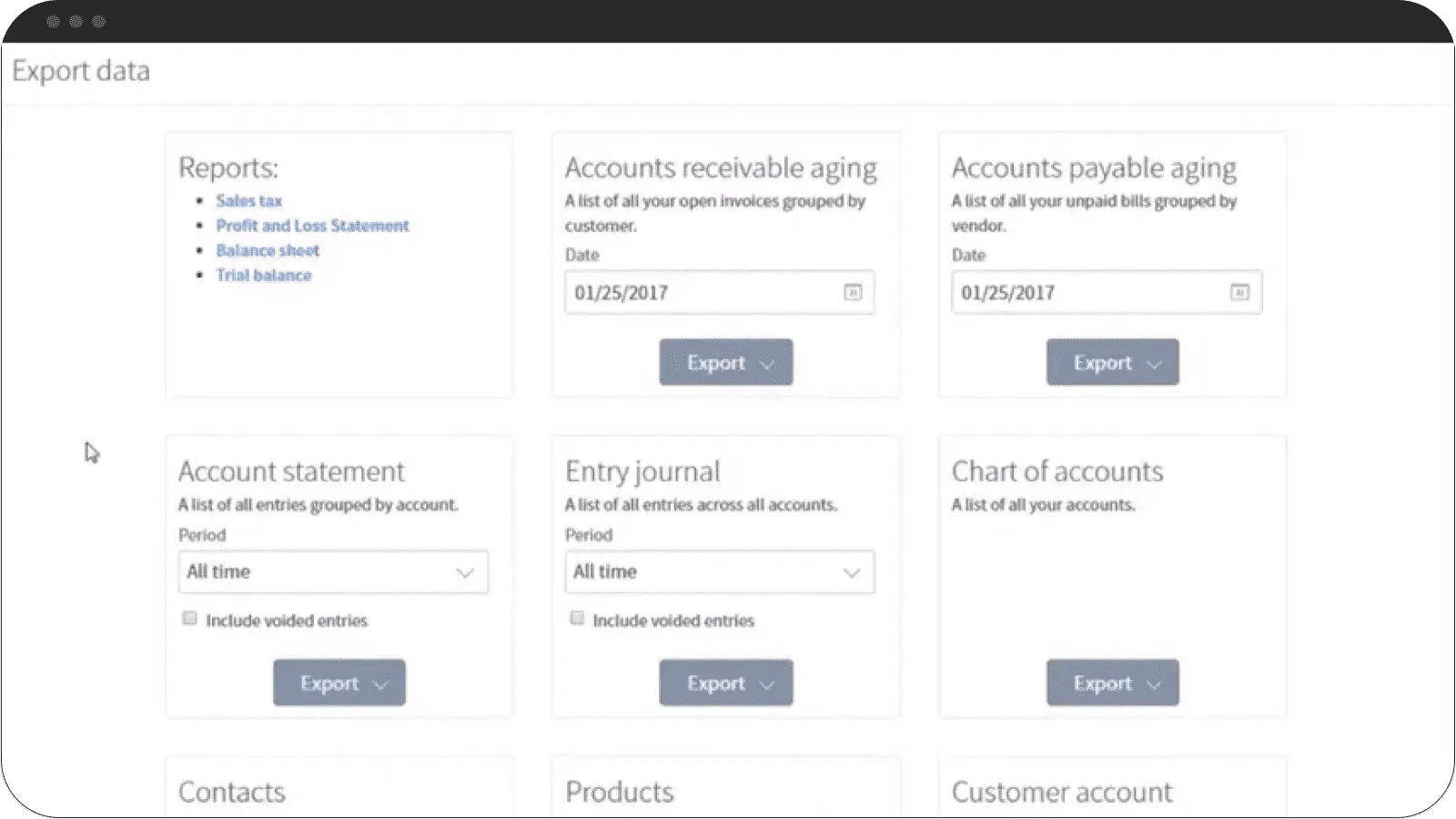Click calendar icon in Accounts receivable aging date
Viewport: 1456px width, 819px height.
[853, 292]
